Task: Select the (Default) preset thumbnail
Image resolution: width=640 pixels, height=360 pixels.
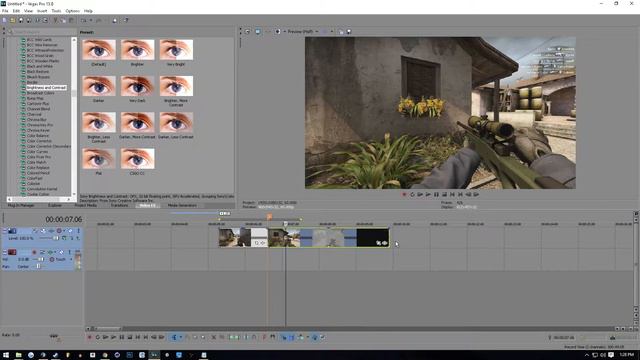Action: [x=99, y=50]
